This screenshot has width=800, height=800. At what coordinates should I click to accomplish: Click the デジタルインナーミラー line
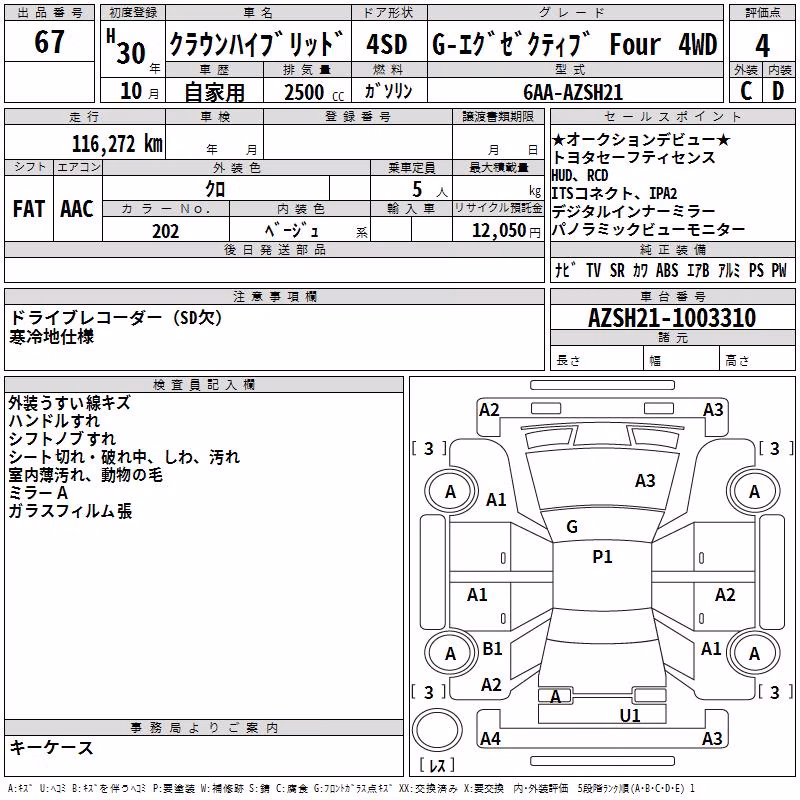[x=634, y=211]
